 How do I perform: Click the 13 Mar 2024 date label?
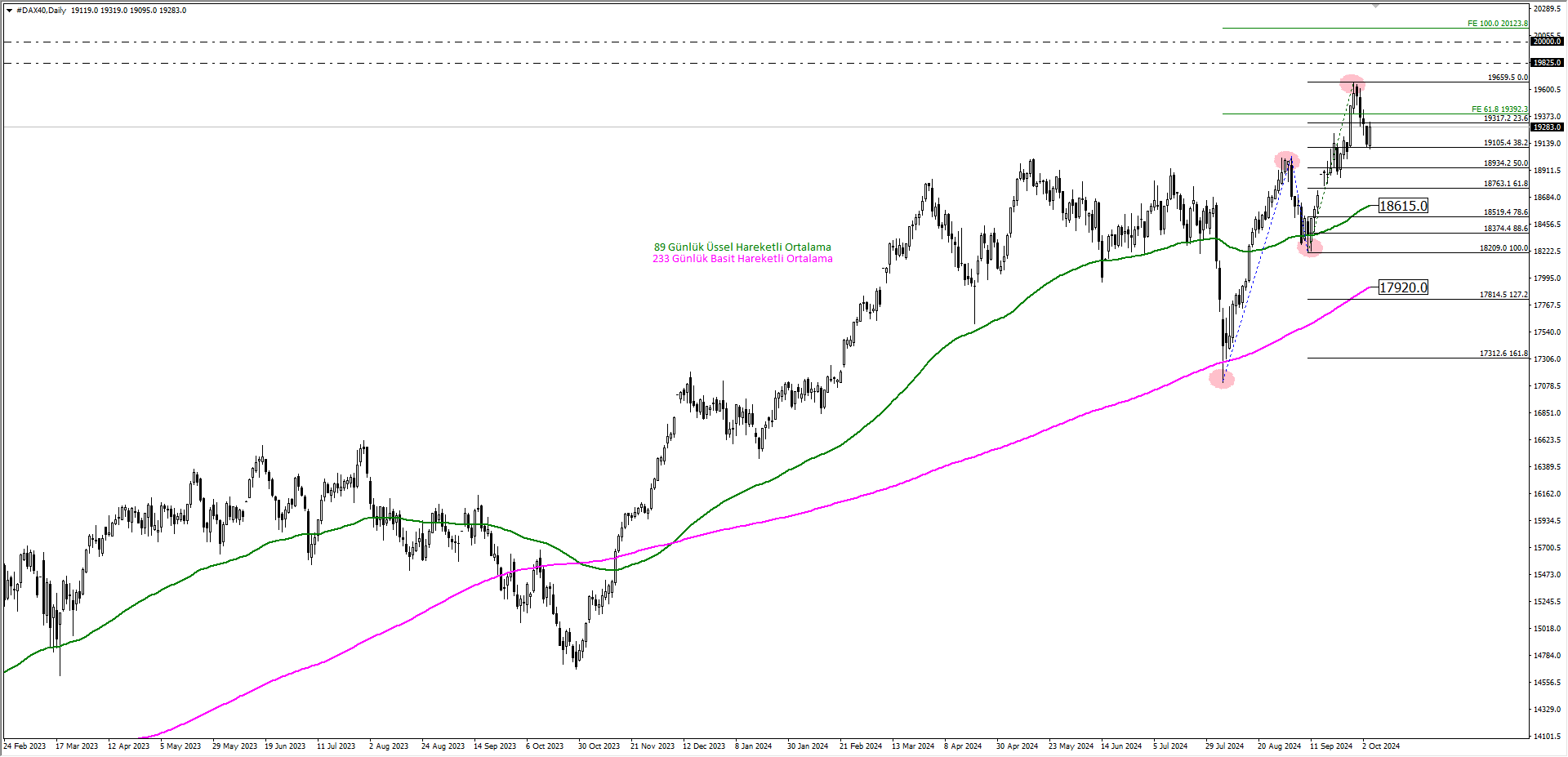point(913,746)
